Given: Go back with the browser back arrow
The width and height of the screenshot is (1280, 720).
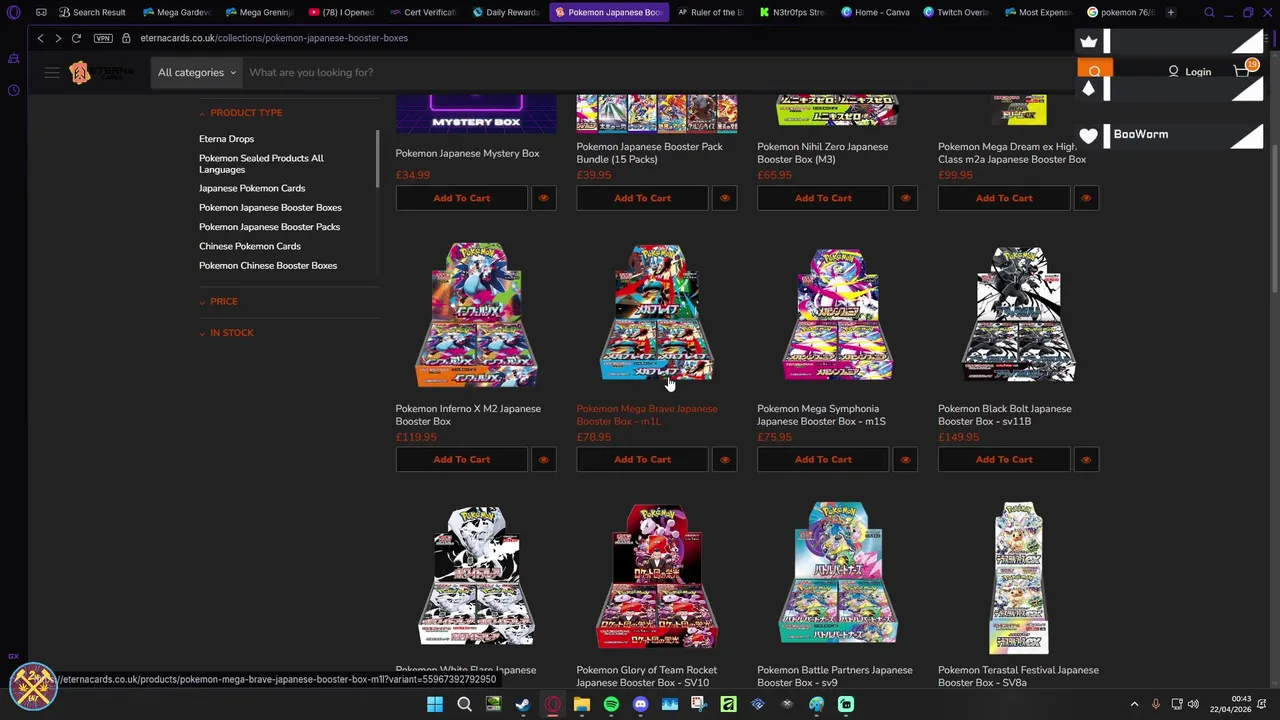Looking at the screenshot, I should click(x=40, y=38).
